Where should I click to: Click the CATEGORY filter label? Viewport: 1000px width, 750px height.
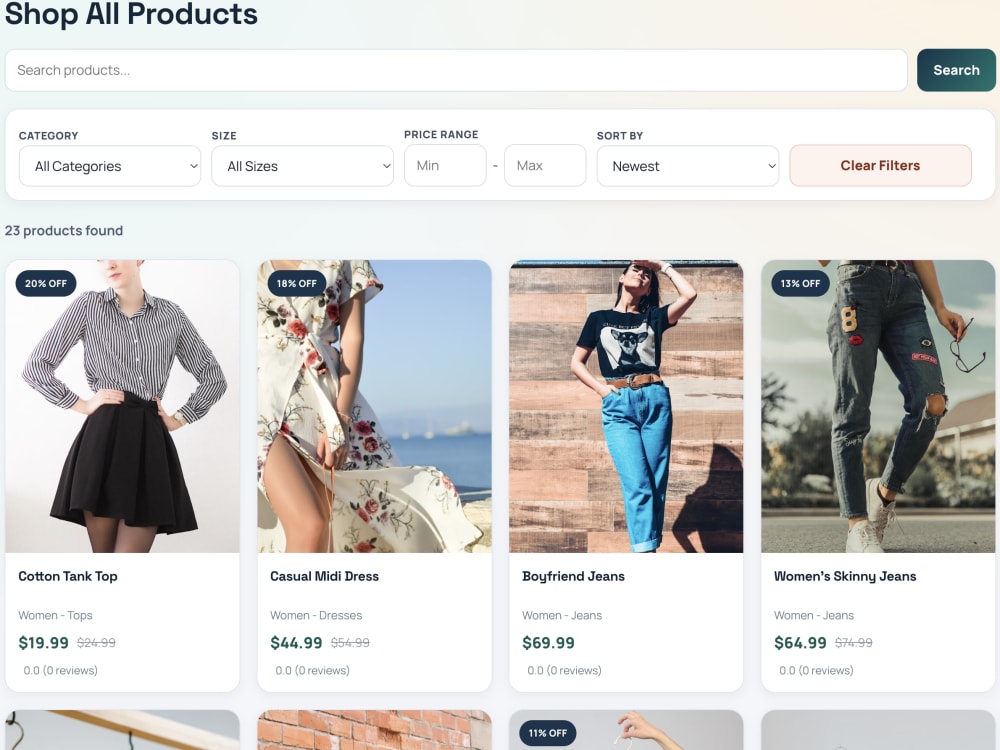pos(48,136)
